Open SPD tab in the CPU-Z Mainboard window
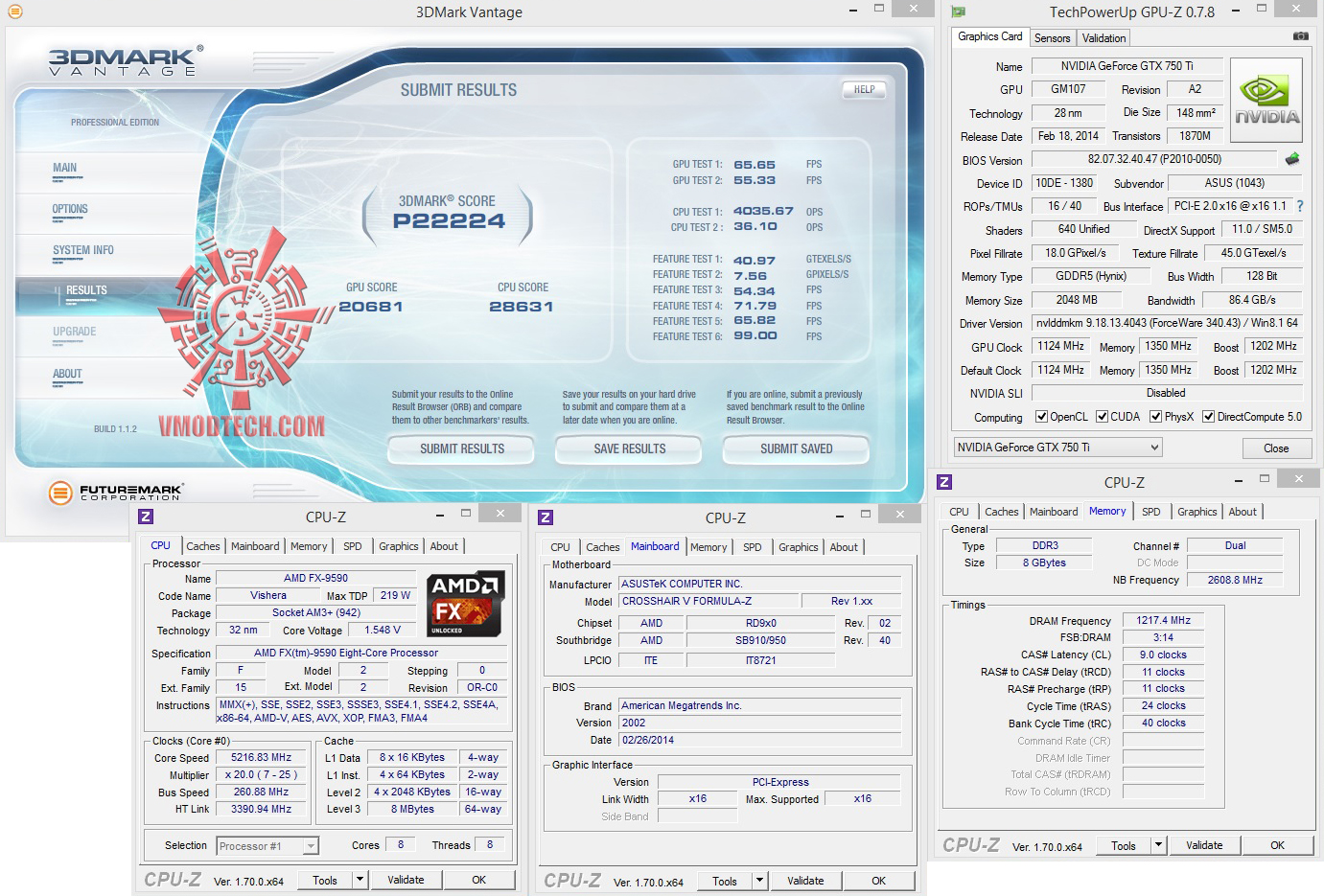The width and height of the screenshot is (1324, 896). tap(753, 547)
